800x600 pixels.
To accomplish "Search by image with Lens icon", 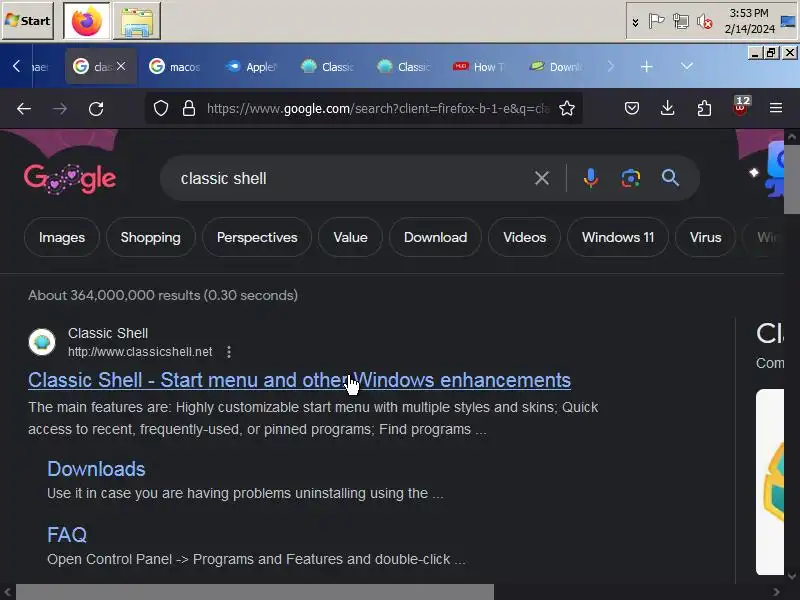I will (631, 178).
